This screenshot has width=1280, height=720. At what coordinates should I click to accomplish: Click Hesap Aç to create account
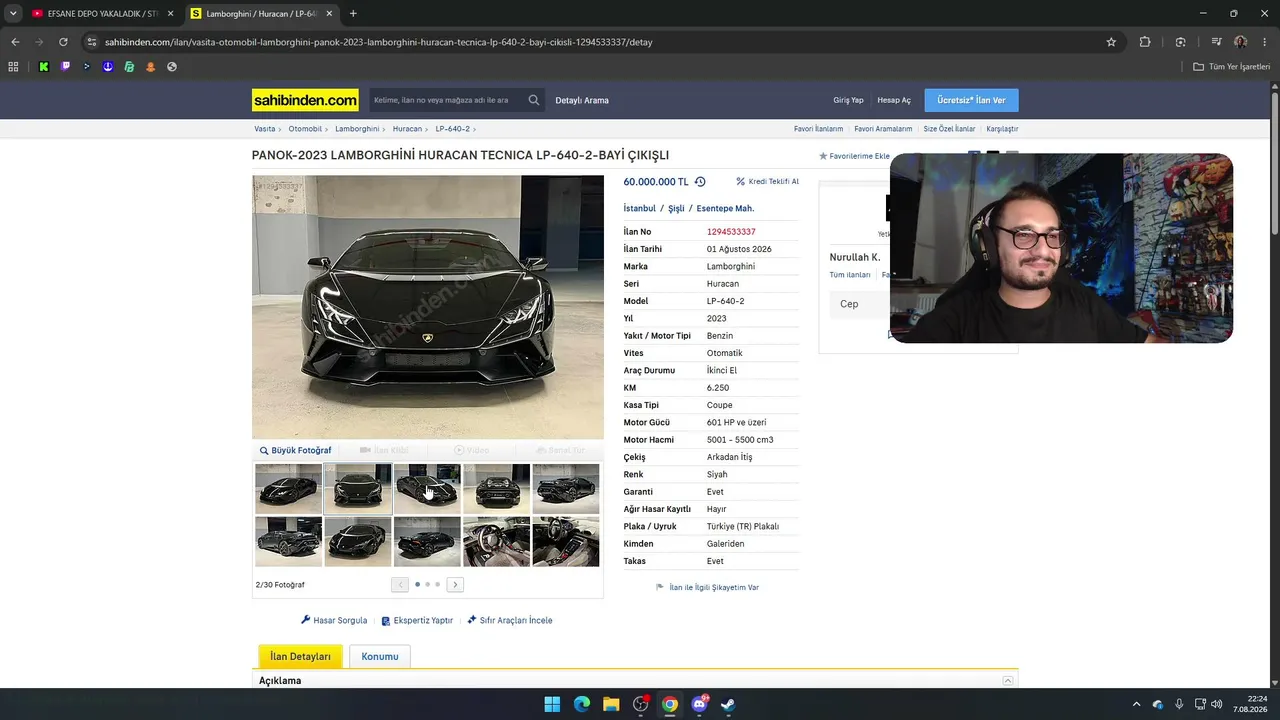[x=894, y=100]
